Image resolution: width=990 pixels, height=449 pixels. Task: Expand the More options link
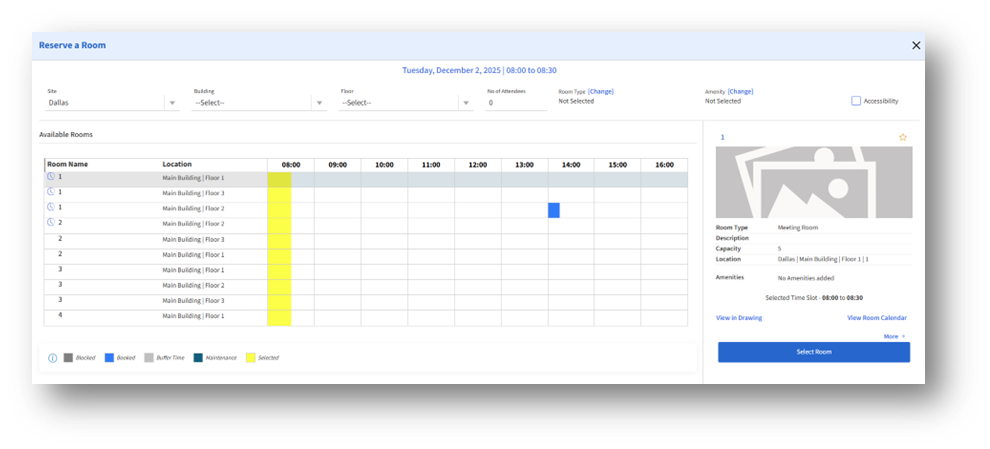[x=894, y=336]
